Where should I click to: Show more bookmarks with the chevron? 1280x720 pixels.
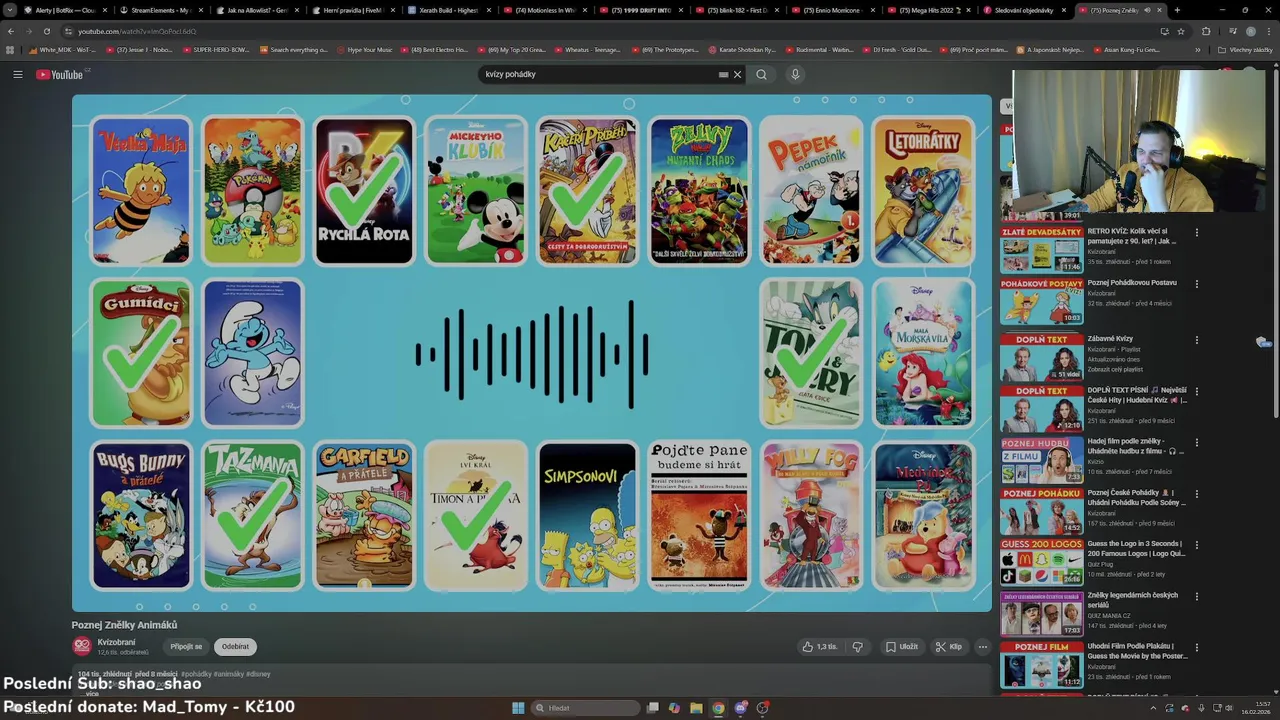(x=1198, y=49)
